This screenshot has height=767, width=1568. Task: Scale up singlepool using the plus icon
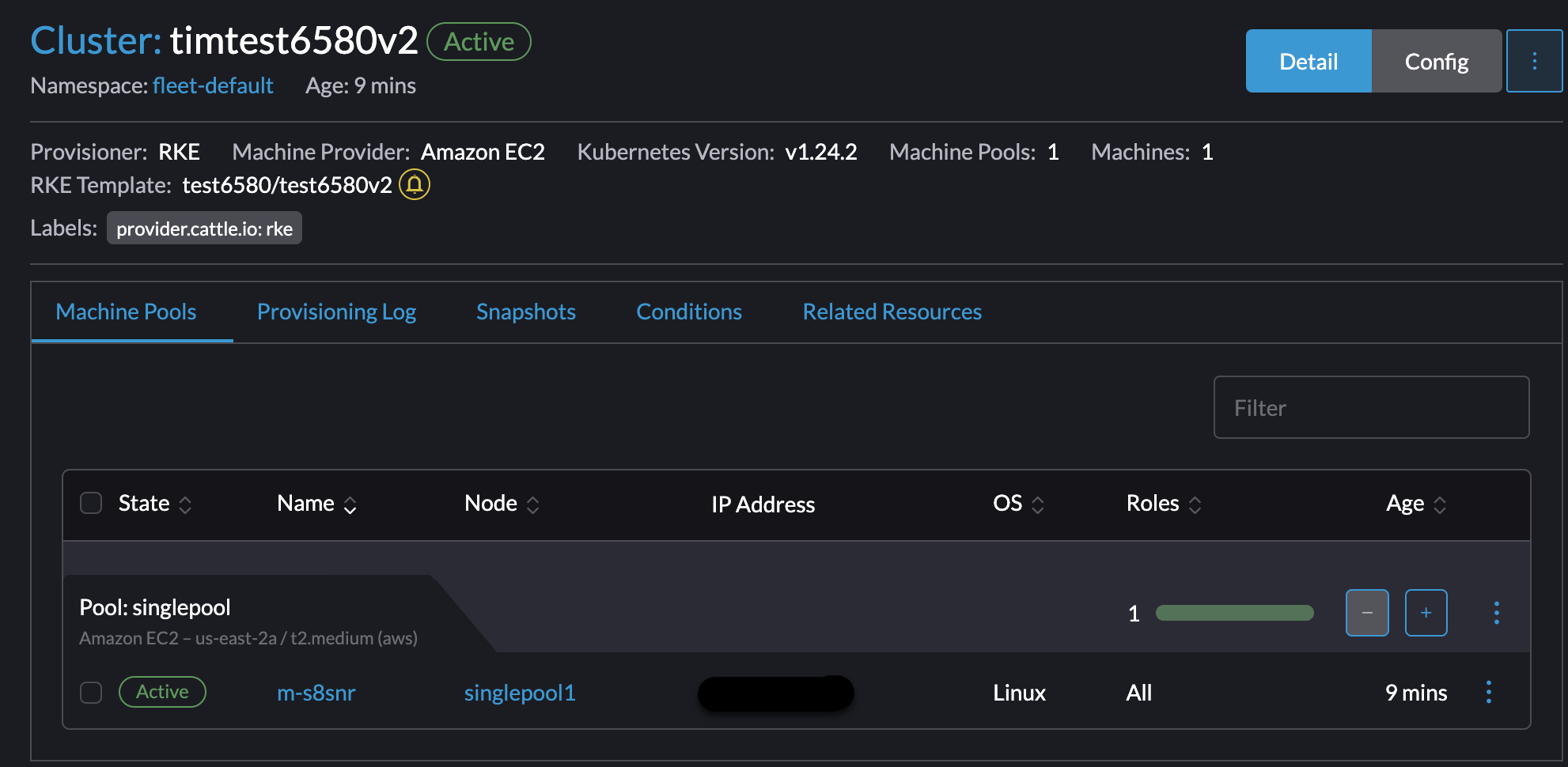1426,612
